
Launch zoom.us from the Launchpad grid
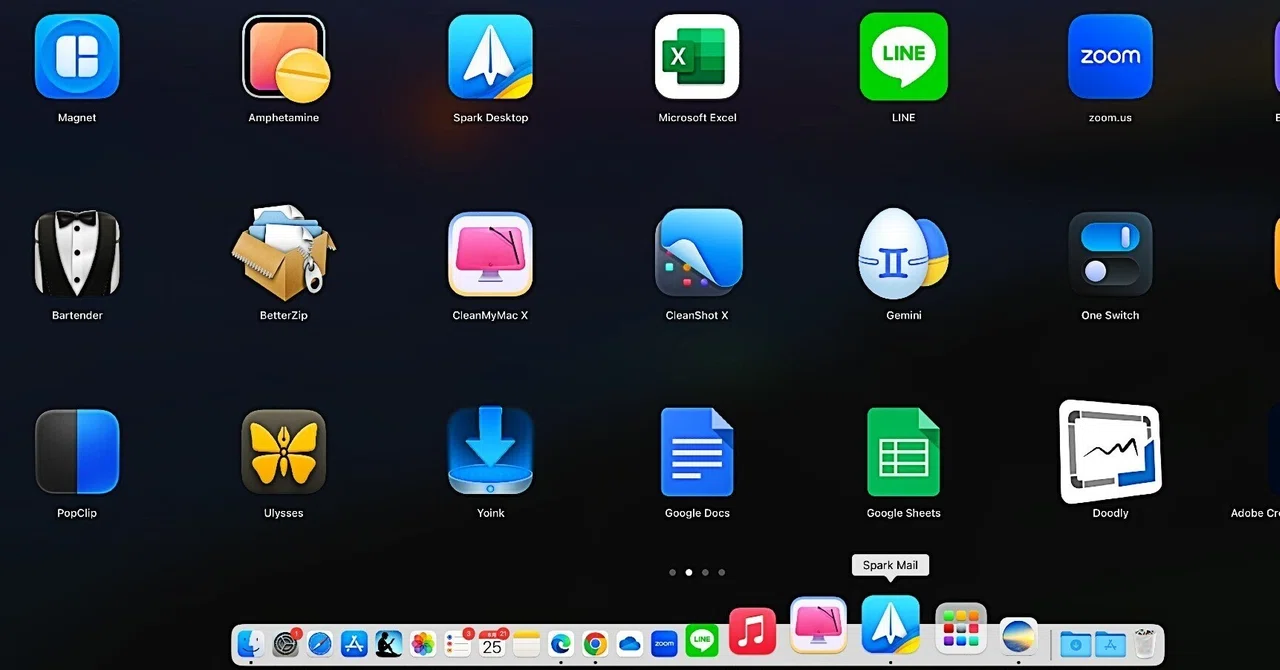click(x=1110, y=57)
